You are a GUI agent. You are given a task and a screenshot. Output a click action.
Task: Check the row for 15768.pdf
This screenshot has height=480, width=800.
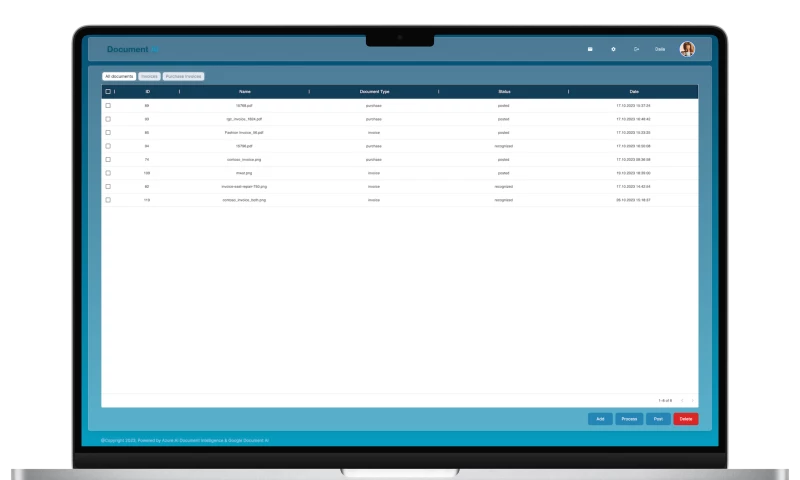pyautogui.click(x=108, y=106)
